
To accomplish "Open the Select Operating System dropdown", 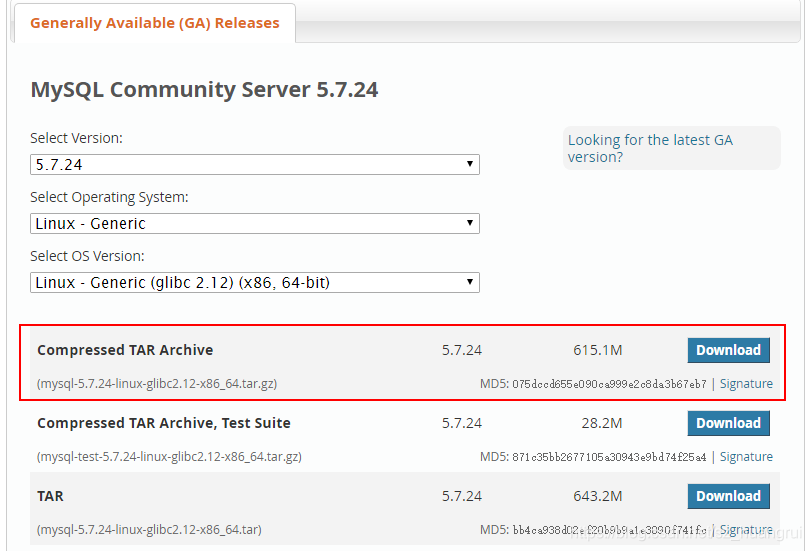I will (255, 224).
